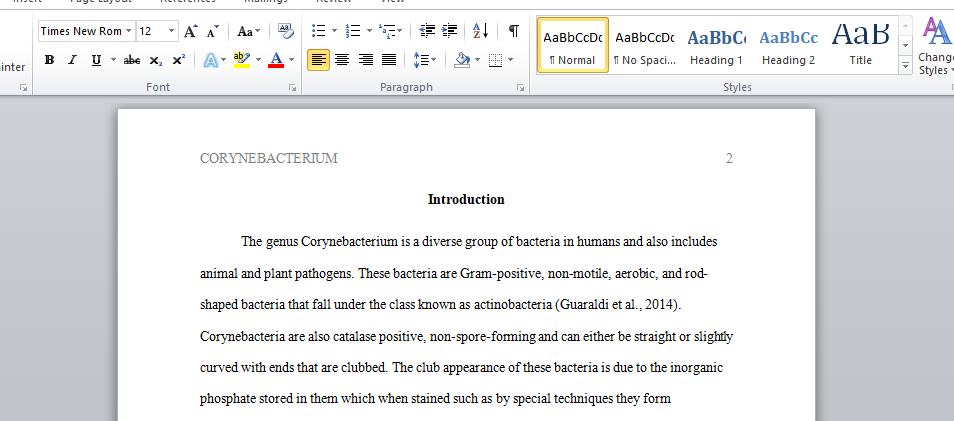Toggle Strikethrough formatting
Viewport: 954px width, 421px height.
[x=131, y=60]
